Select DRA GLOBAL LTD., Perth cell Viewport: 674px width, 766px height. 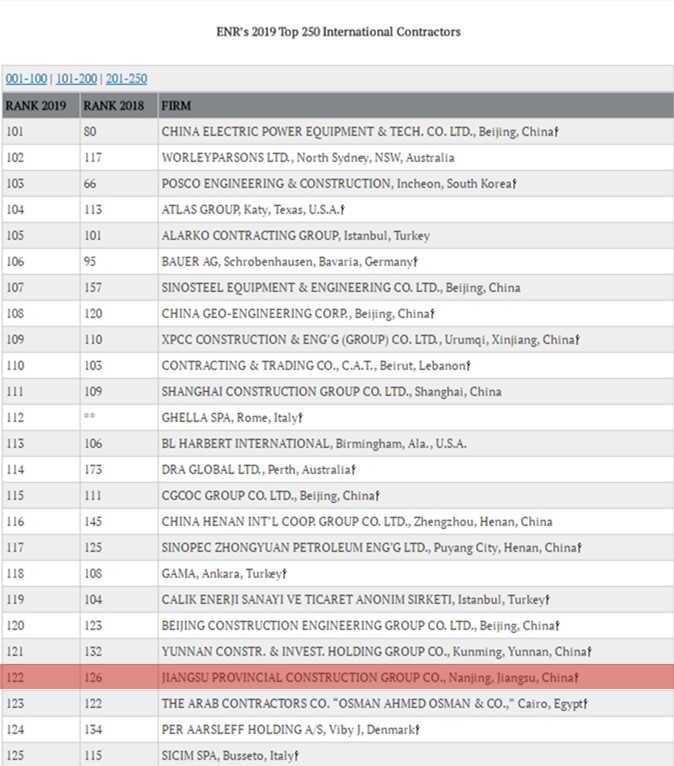416,469
